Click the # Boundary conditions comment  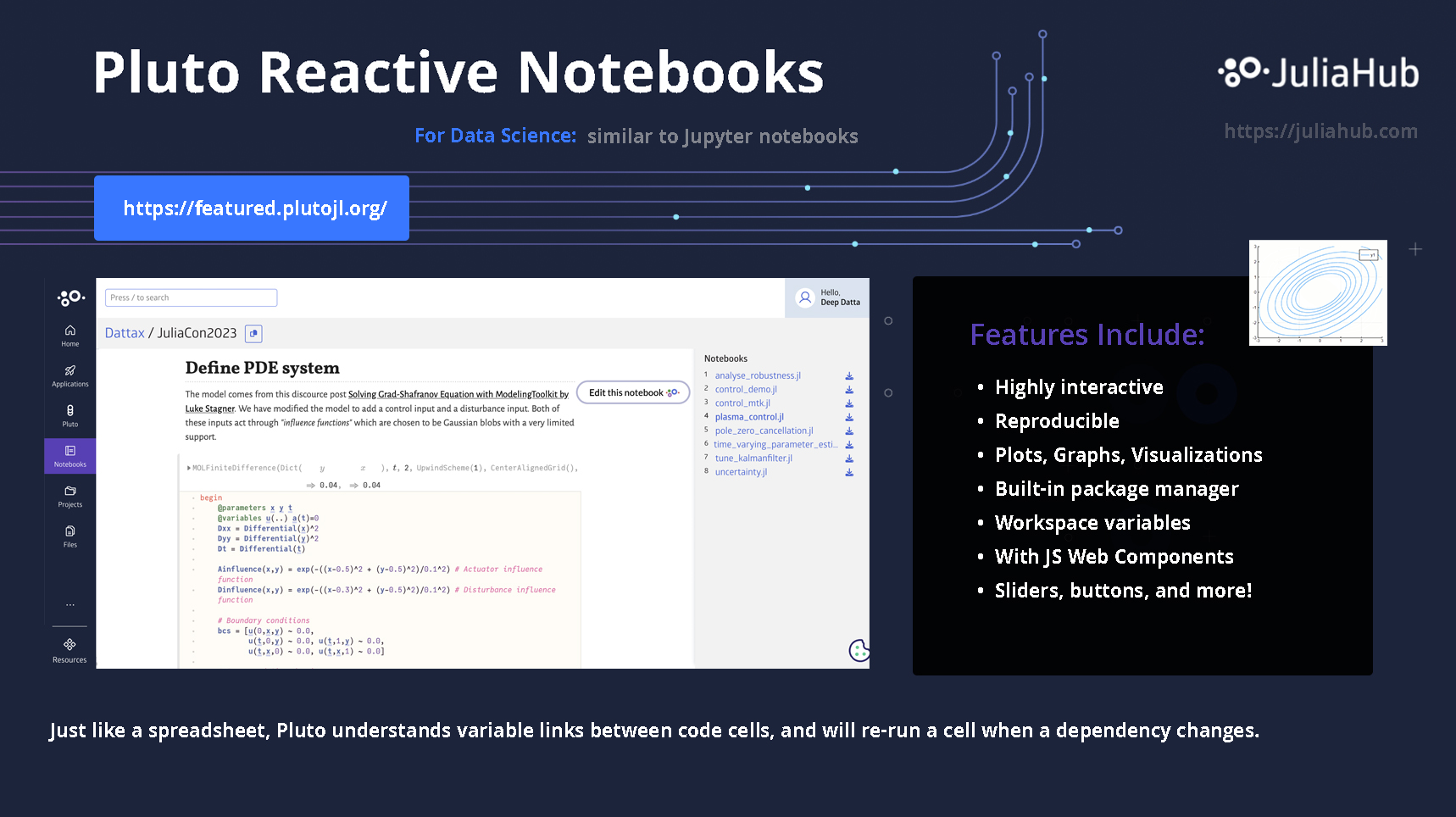[x=264, y=620]
